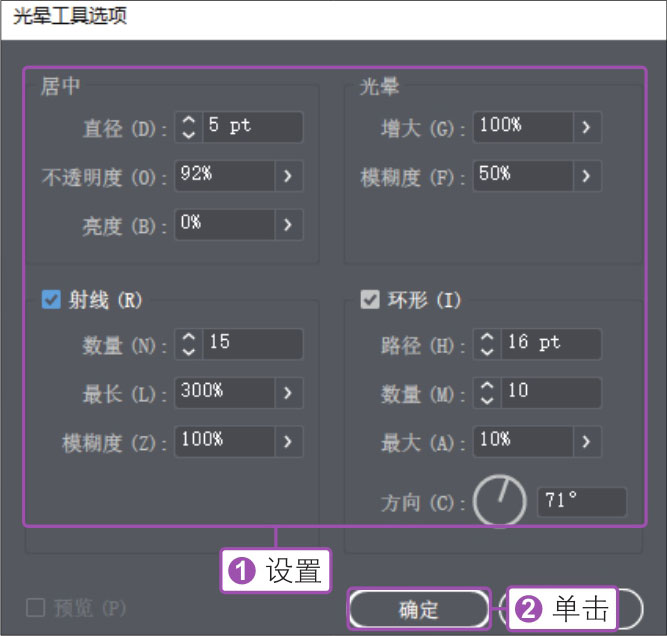Click the 路径 (H) stepper

tap(487, 343)
